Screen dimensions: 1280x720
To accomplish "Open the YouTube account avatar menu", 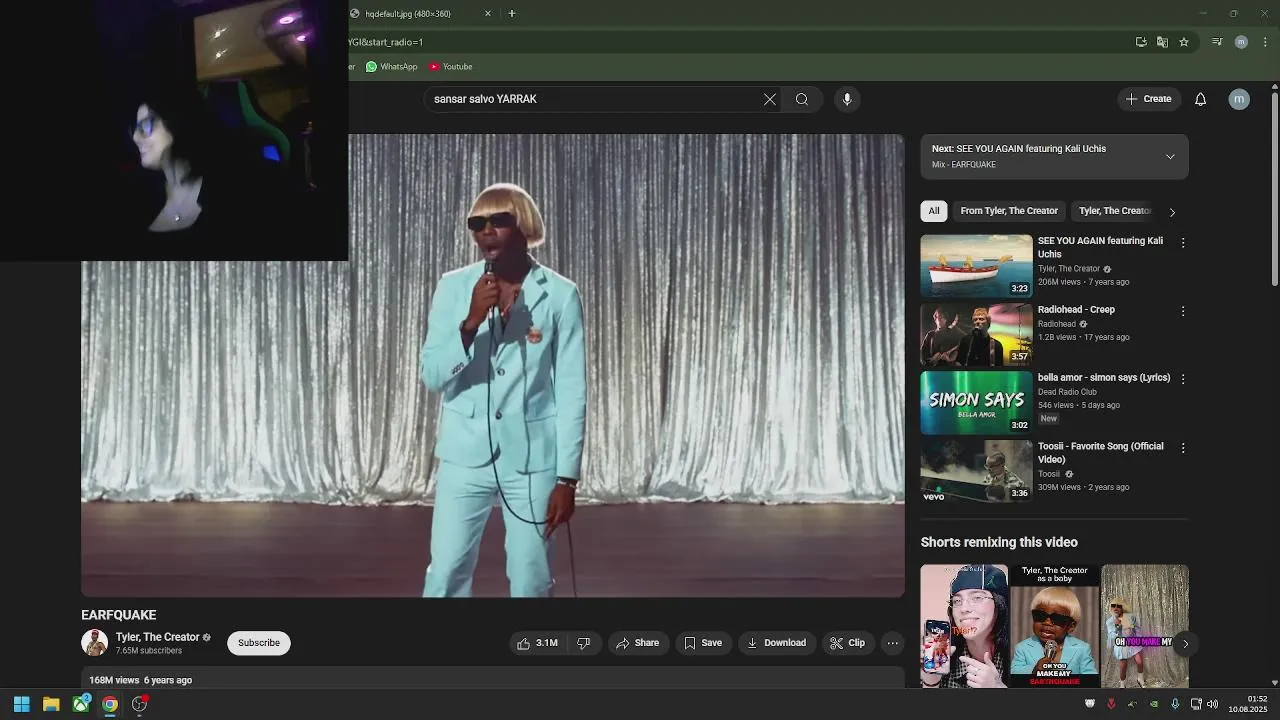I will coord(1239,99).
